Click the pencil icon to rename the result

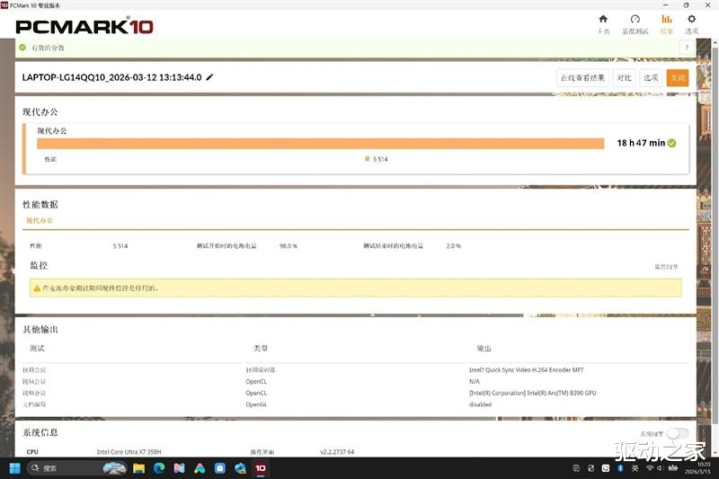[x=210, y=77]
